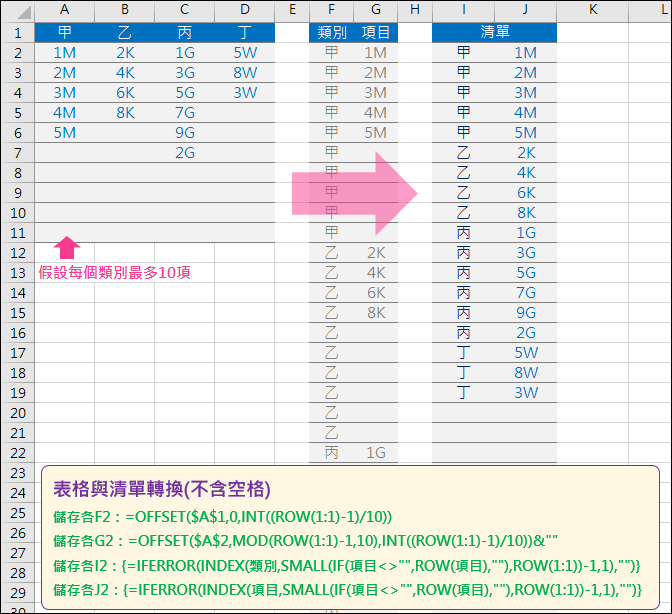672x614 pixels.
Task: Select cell B3 containing 4K
Action: point(125,73)
